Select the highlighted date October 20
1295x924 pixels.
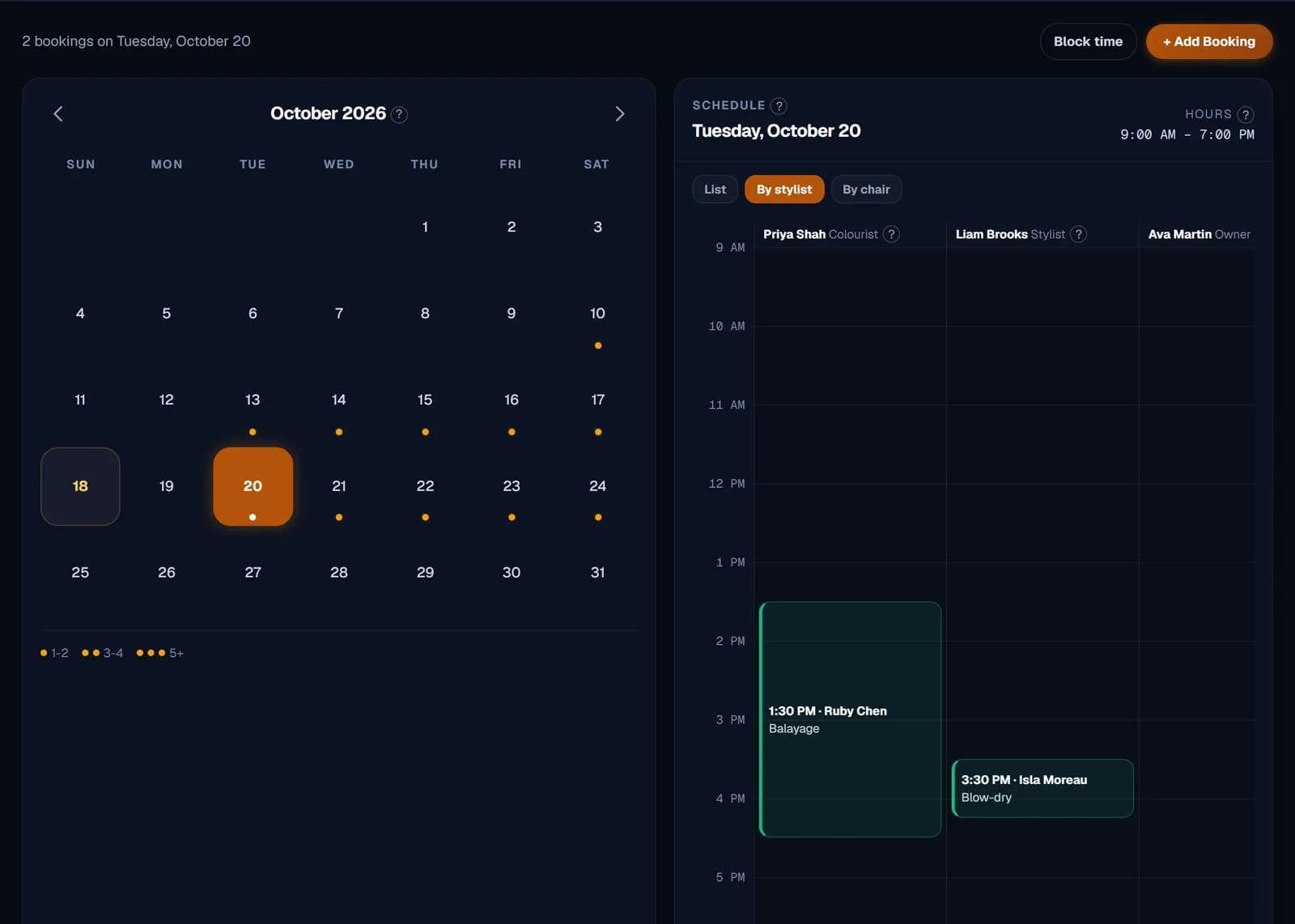[253, 486]
